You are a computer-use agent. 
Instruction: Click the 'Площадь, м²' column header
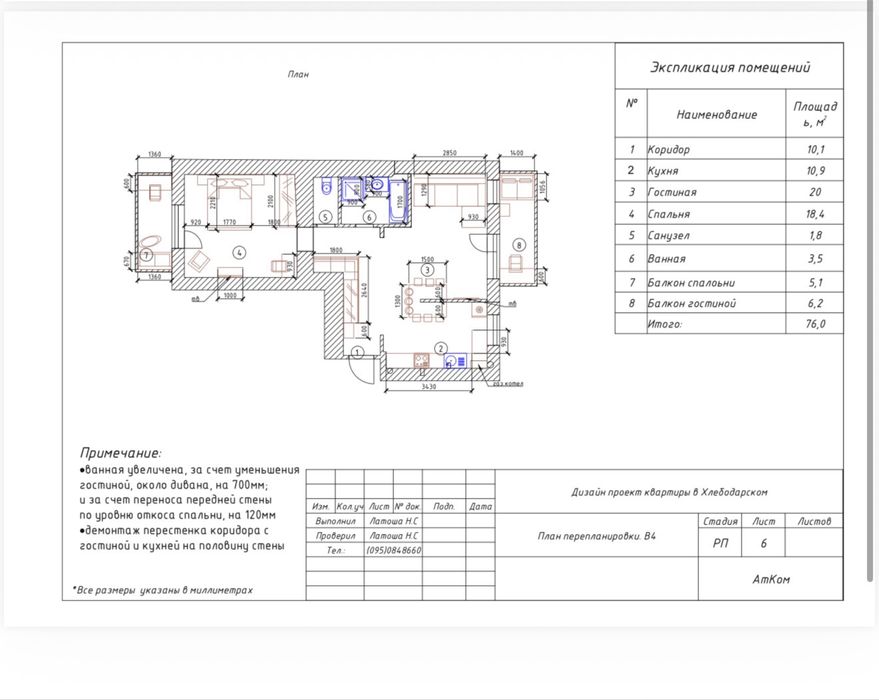(815, 114)
